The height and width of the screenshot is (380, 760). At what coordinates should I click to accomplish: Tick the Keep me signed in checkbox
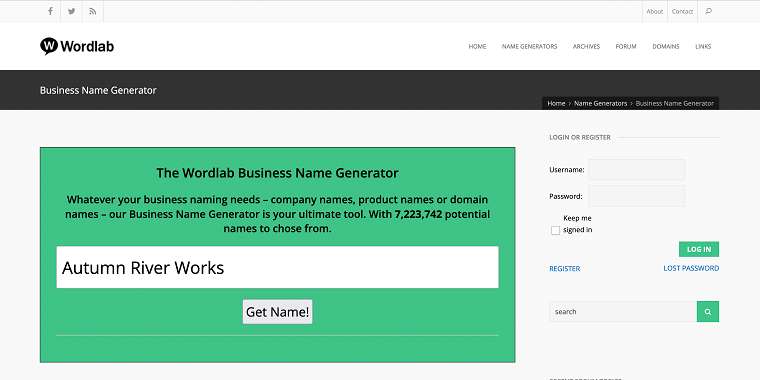[x=555, y=230]
